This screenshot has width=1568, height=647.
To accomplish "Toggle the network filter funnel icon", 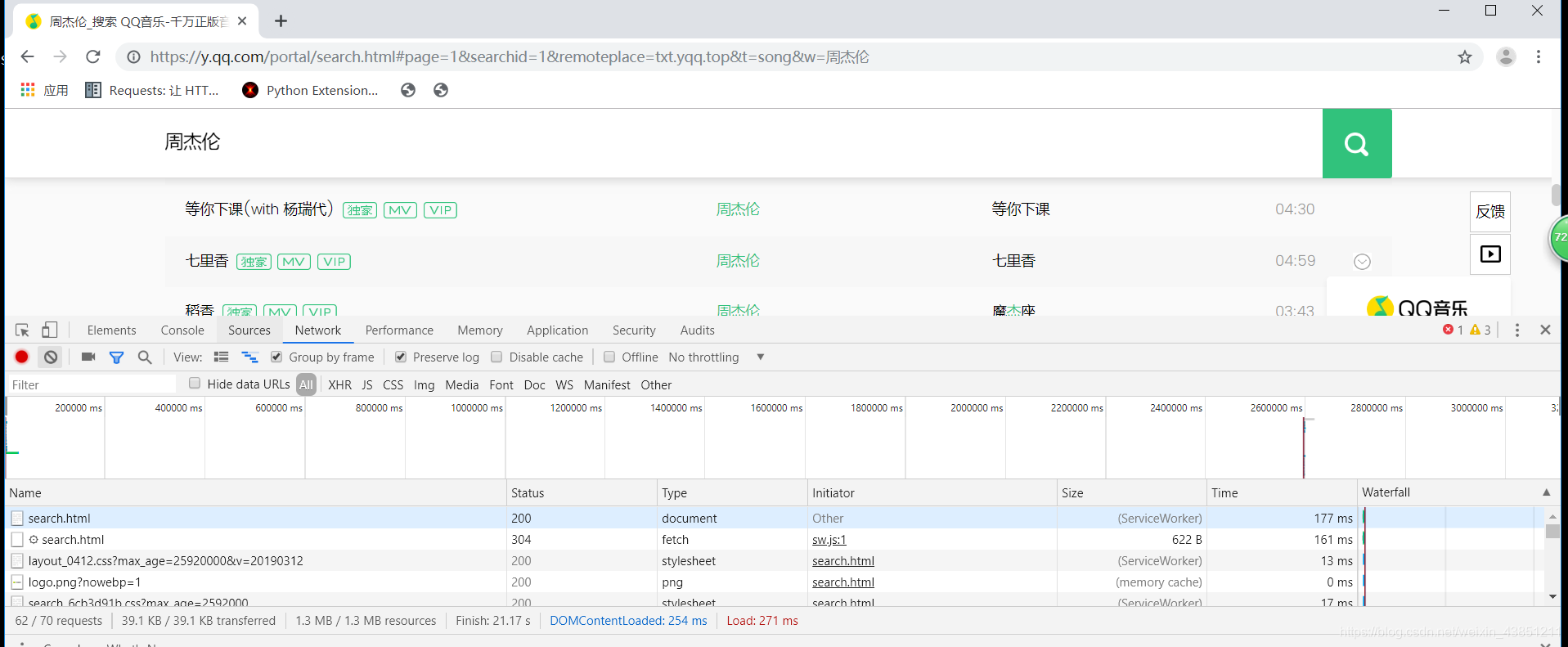I will 117,357.
